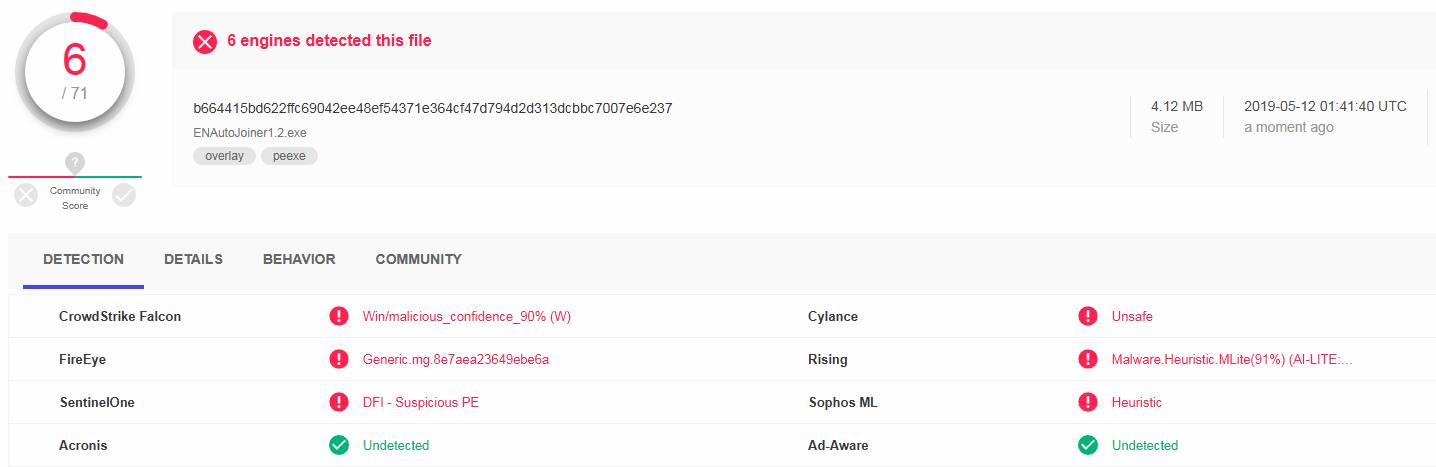
Task: Click the truncated Rising detection result text
Action: [x=1232, y=360]
